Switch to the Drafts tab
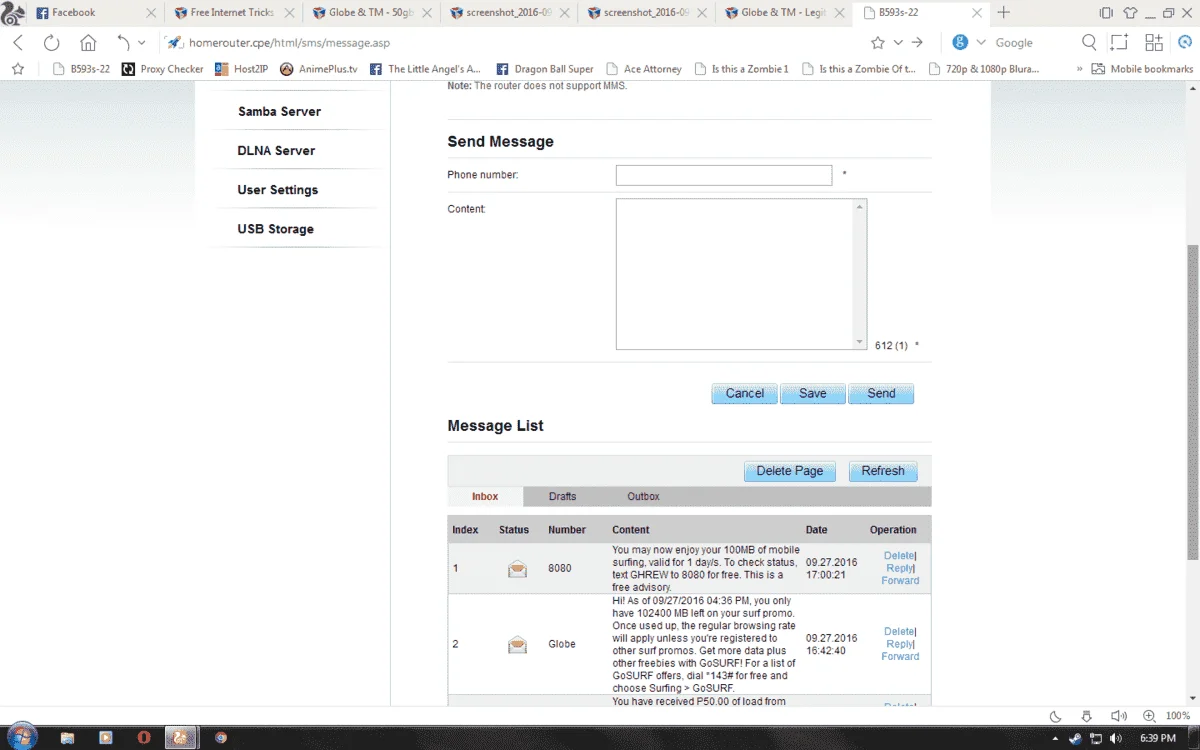Viewport: 1200px width, 750px height. pyautogui.click(x=562, y=496)
